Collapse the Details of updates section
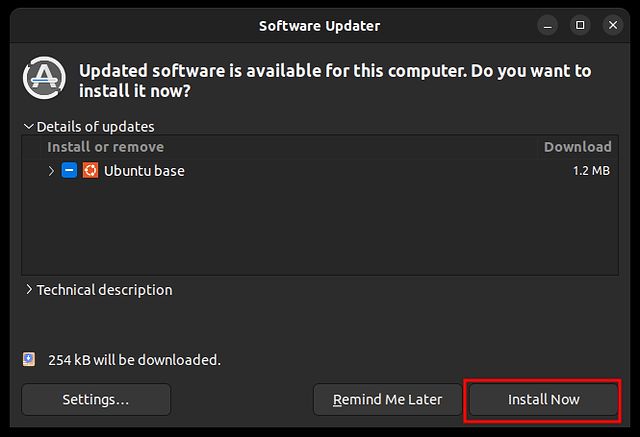The image size is (640, 437). [29, 127]
